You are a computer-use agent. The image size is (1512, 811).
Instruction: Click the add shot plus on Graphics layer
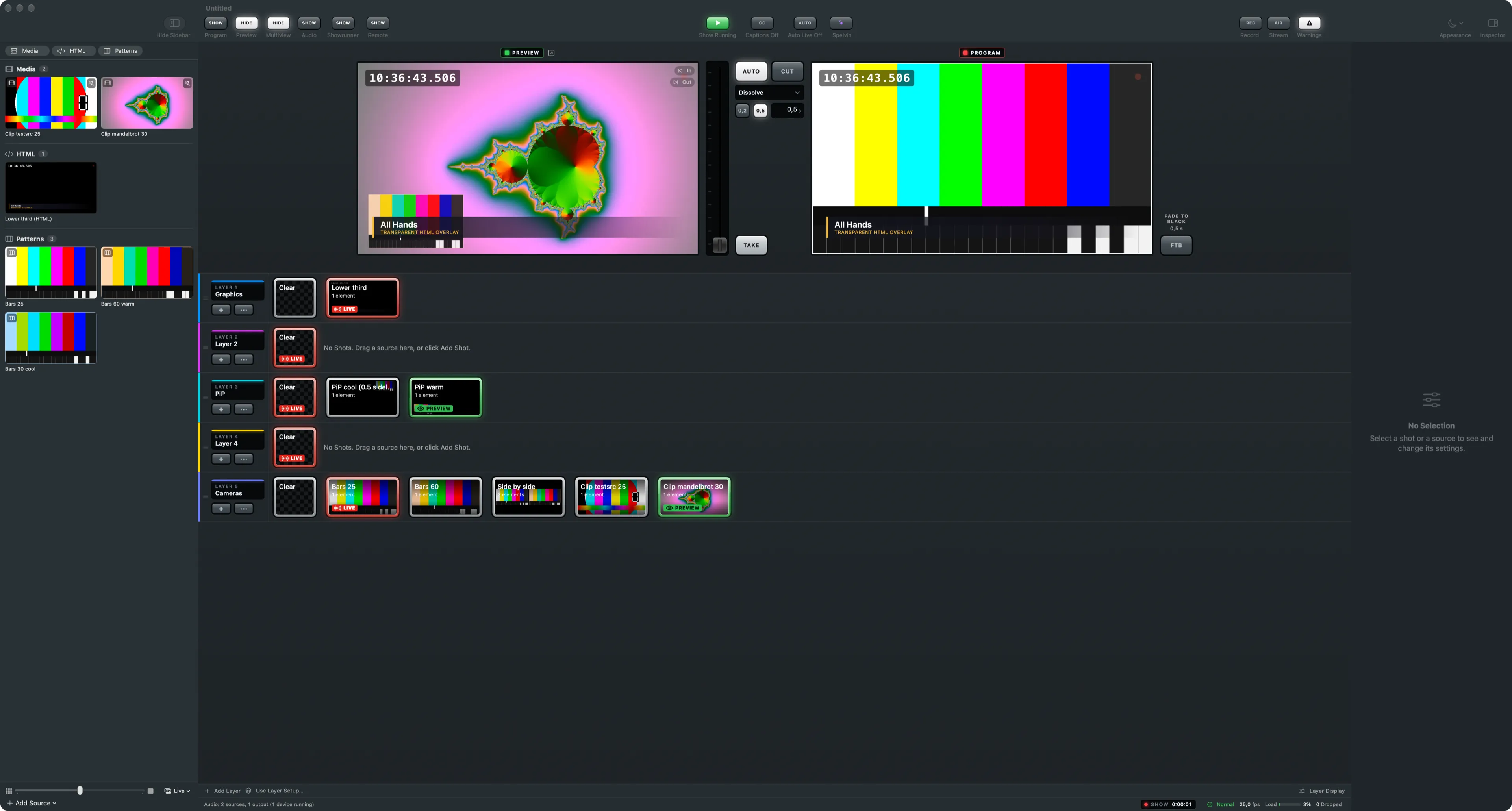pyautogui.click(x=220, y=310)
